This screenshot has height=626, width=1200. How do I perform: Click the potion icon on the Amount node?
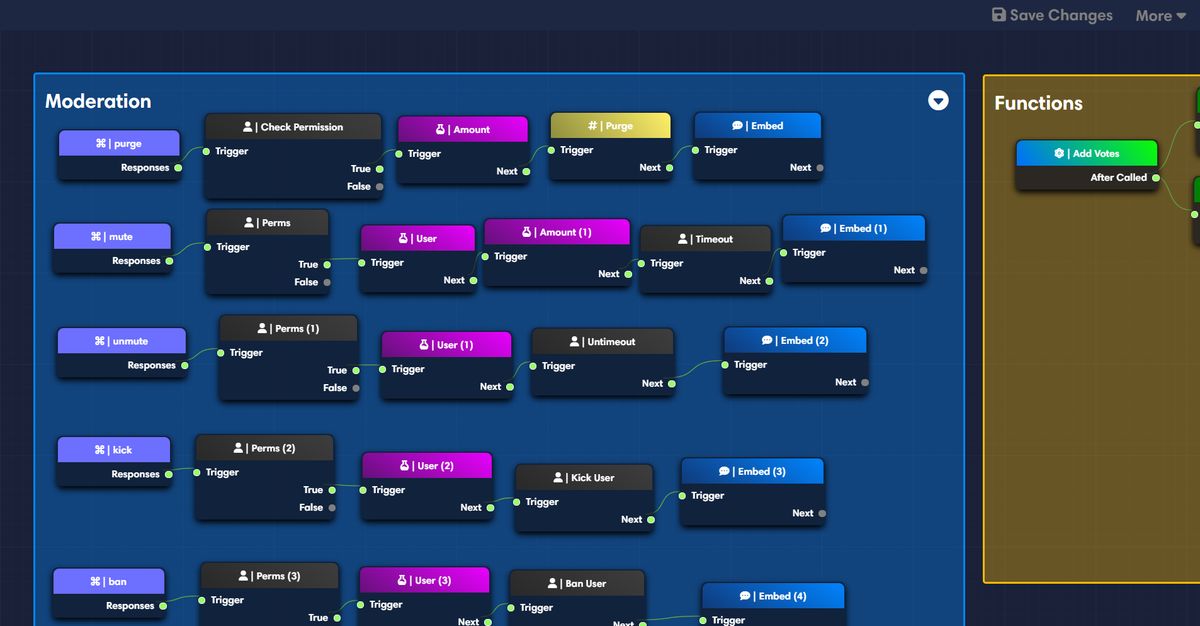[x=440, y=129]
